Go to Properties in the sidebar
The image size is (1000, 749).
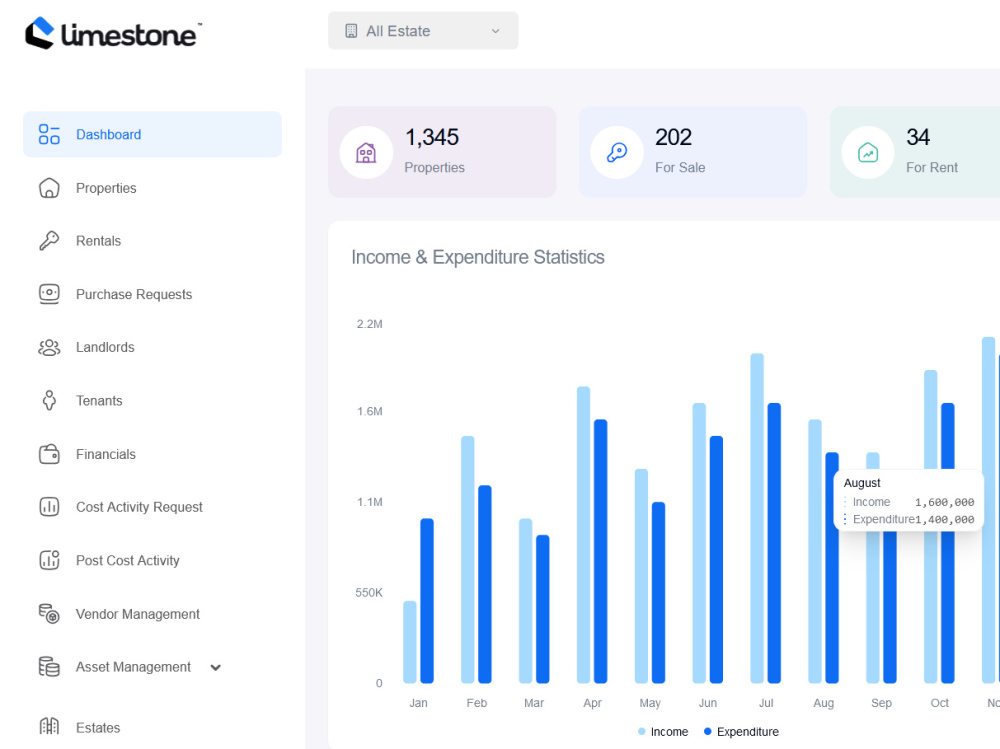coord(106,188)
